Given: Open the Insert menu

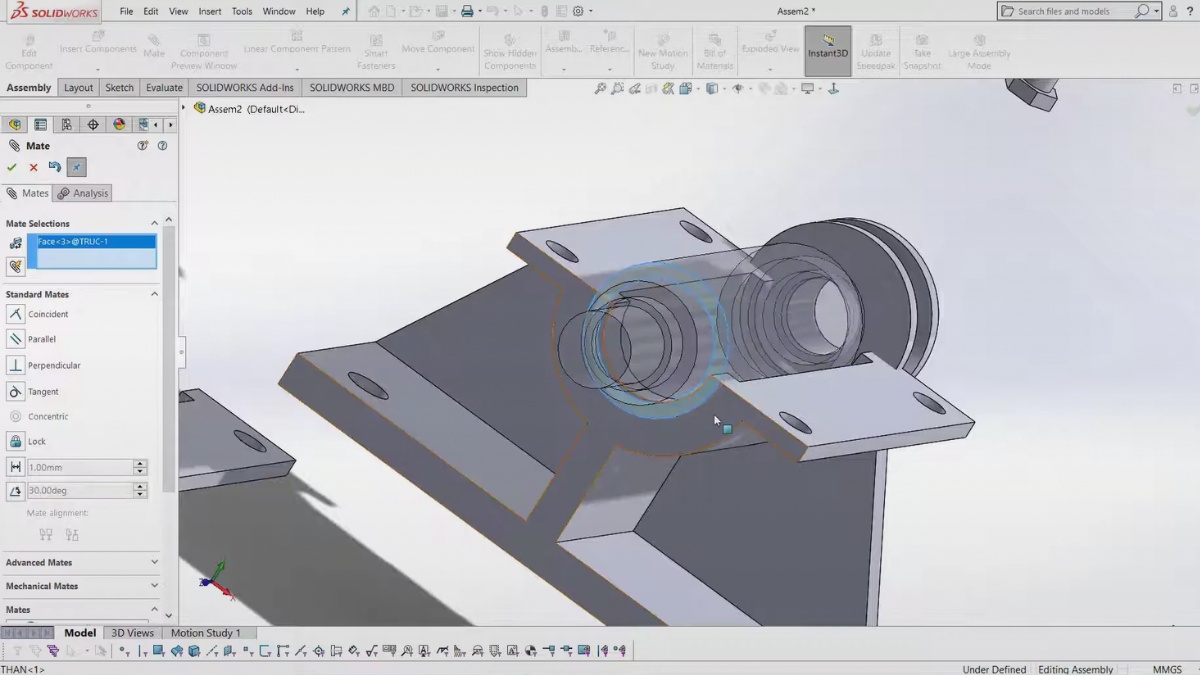Looking at the screenshot, I should (x=210, y=11).
